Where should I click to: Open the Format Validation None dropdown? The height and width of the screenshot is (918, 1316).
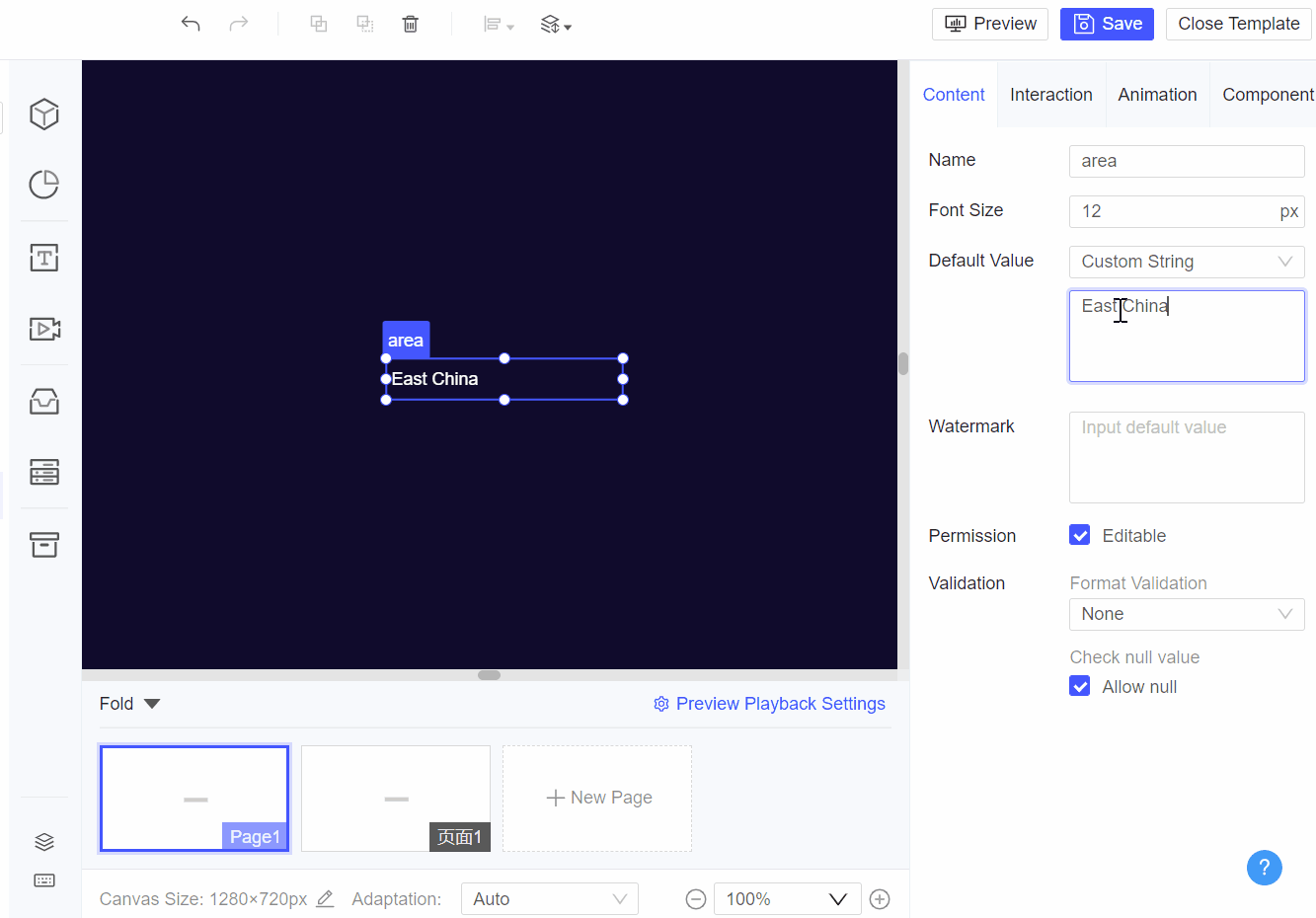click(x=1187, y=614)
